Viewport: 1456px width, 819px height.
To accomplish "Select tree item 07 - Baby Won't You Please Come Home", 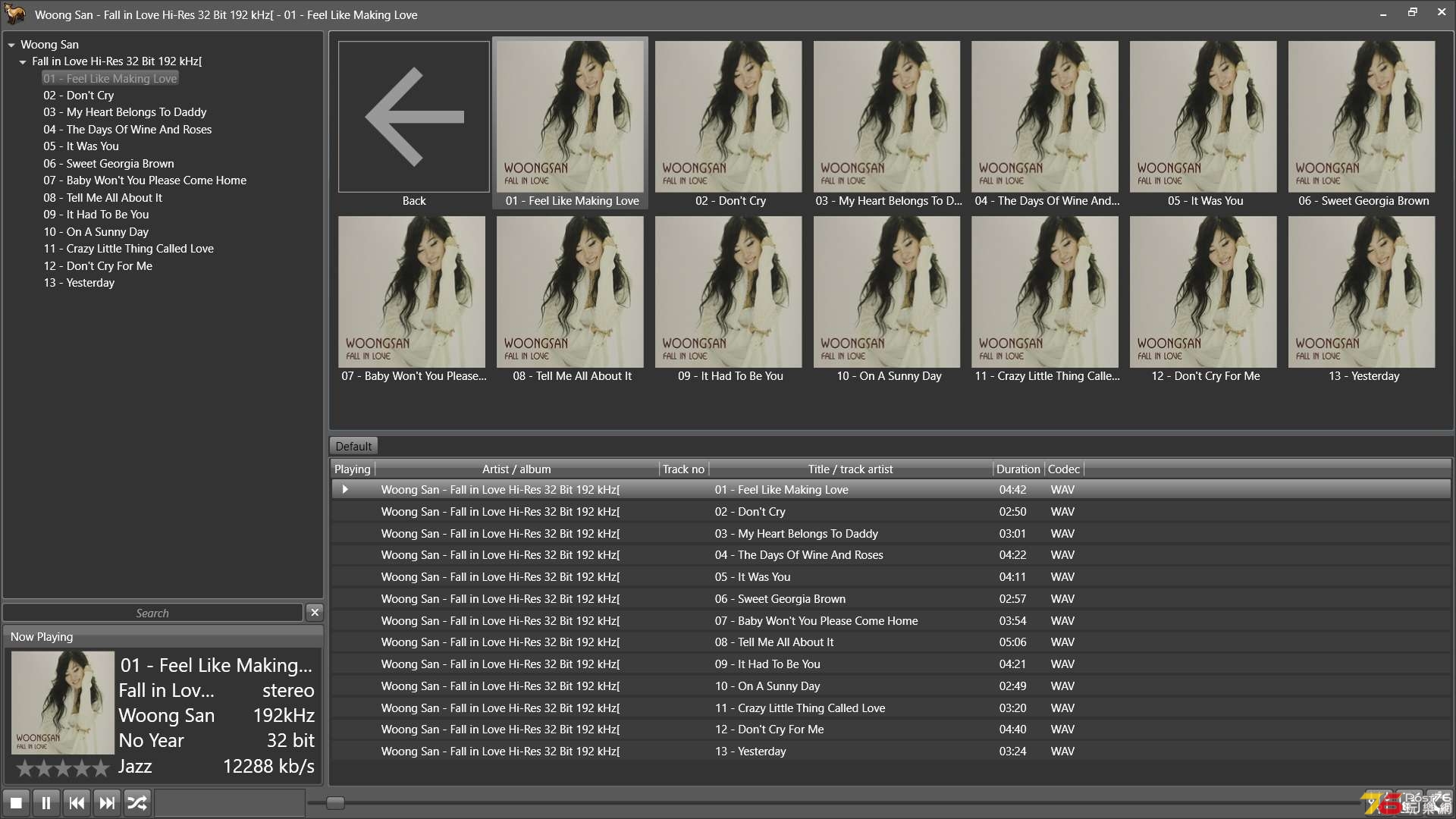I will [145, 180].
